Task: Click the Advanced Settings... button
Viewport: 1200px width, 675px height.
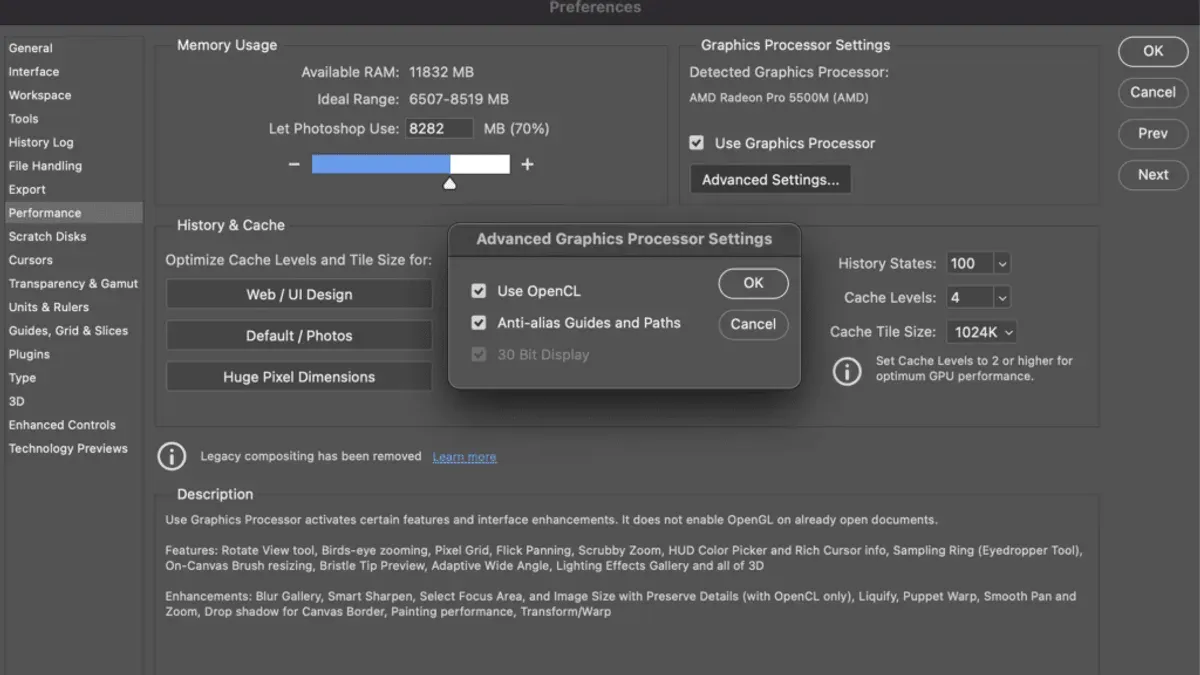Action: [770, 180]
